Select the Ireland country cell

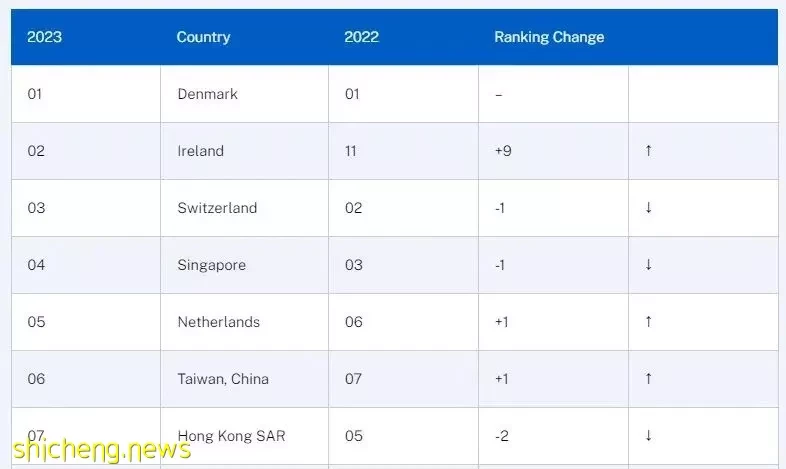(x=244, y=151)
